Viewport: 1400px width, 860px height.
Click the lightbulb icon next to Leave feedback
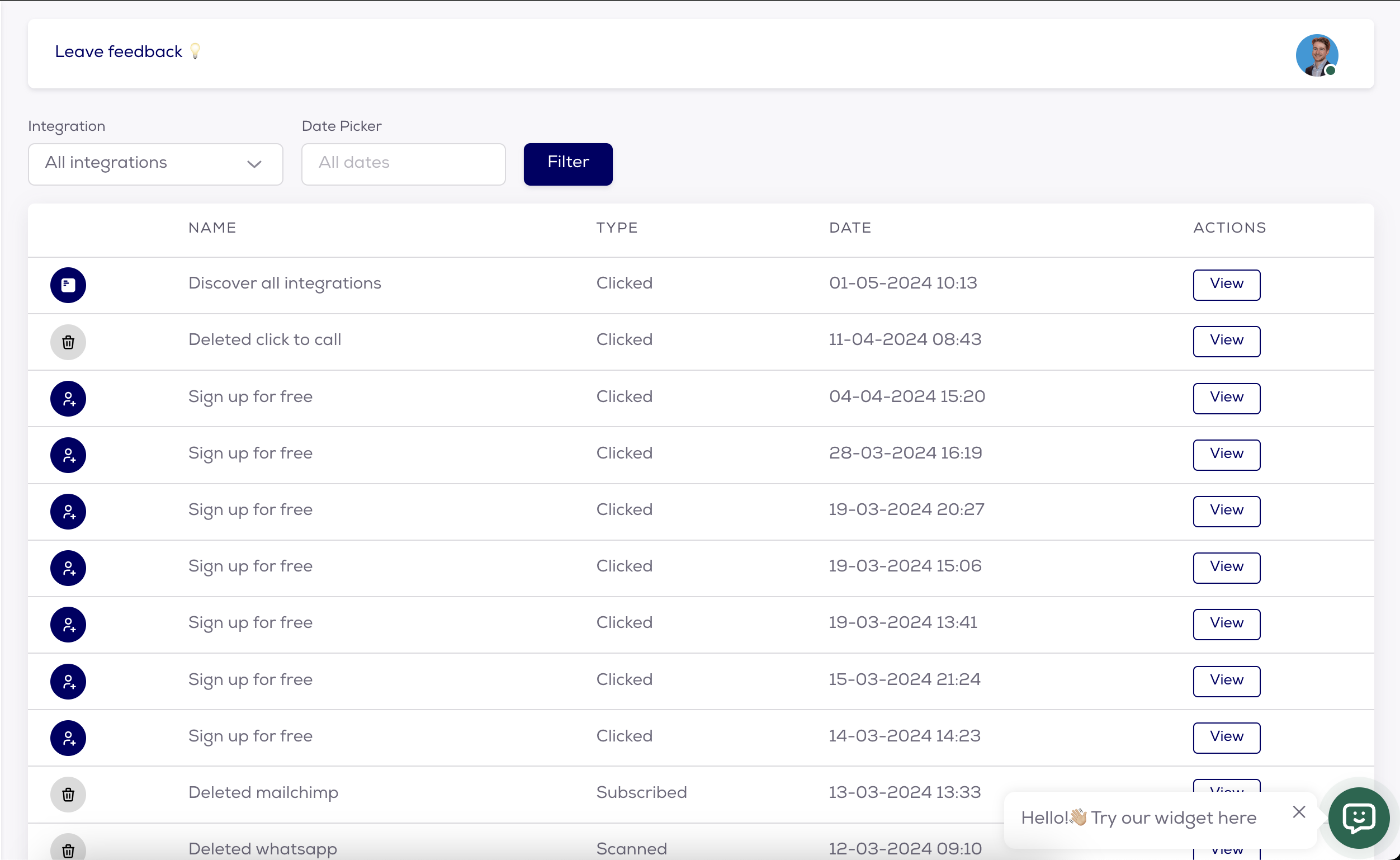(x=195, y=51)
